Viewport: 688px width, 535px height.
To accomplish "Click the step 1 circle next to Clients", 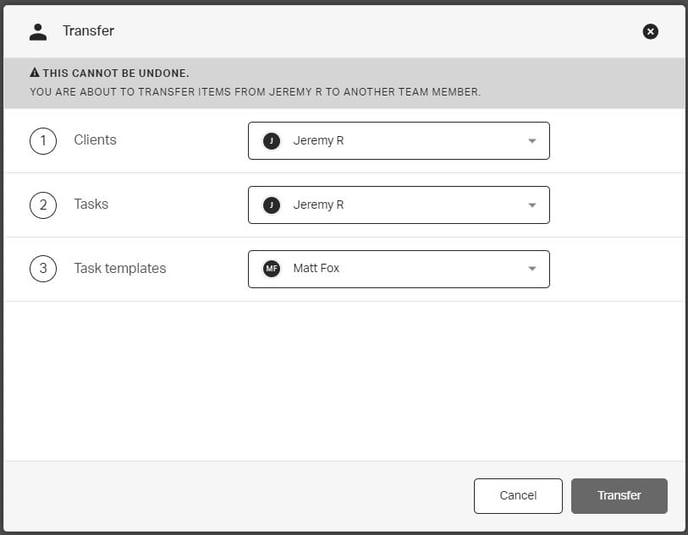I will pos(43,141).
